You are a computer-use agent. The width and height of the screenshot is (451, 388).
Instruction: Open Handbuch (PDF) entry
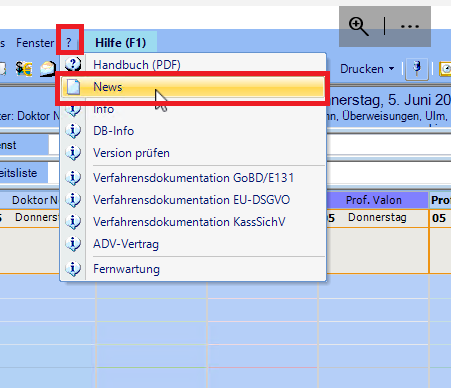[x=193, y=65]
